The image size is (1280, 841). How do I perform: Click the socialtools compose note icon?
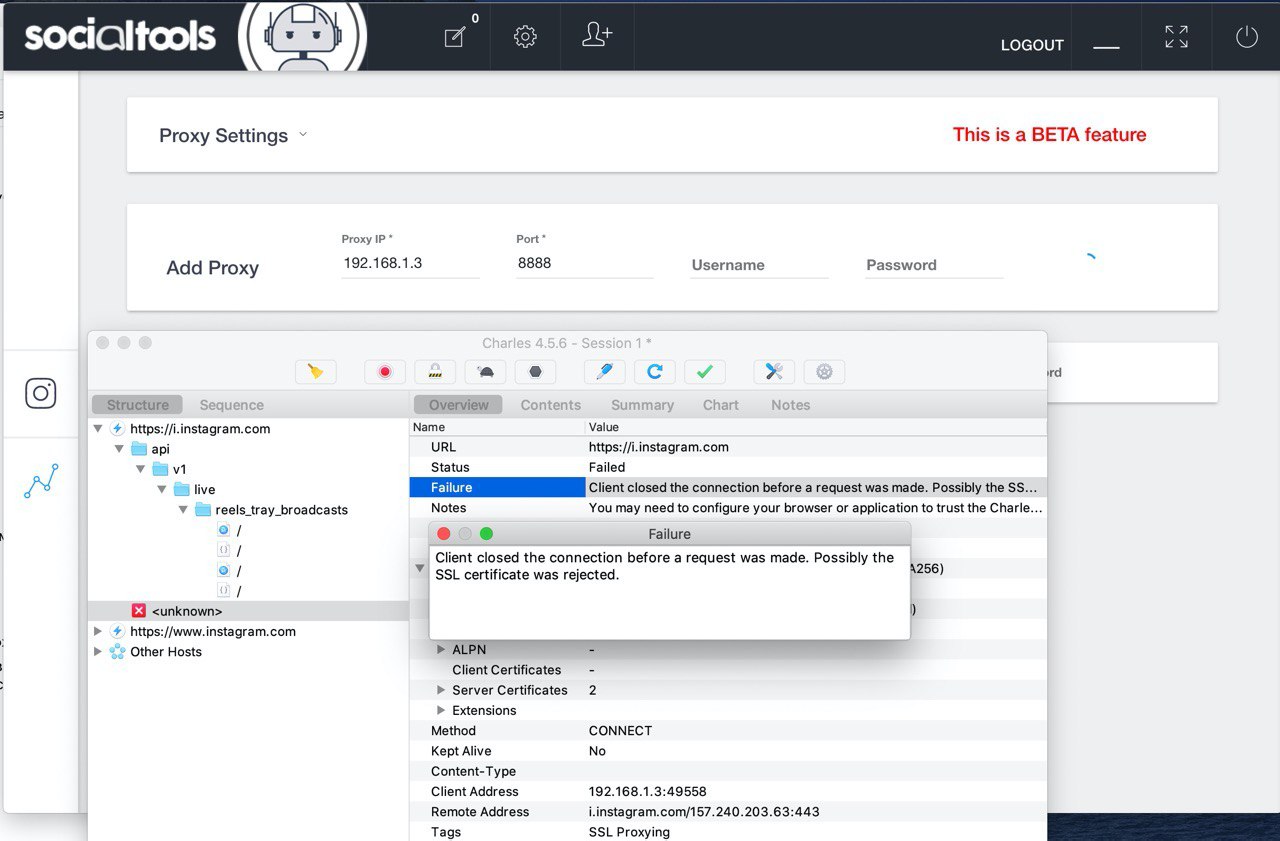[x=455, y=37]
